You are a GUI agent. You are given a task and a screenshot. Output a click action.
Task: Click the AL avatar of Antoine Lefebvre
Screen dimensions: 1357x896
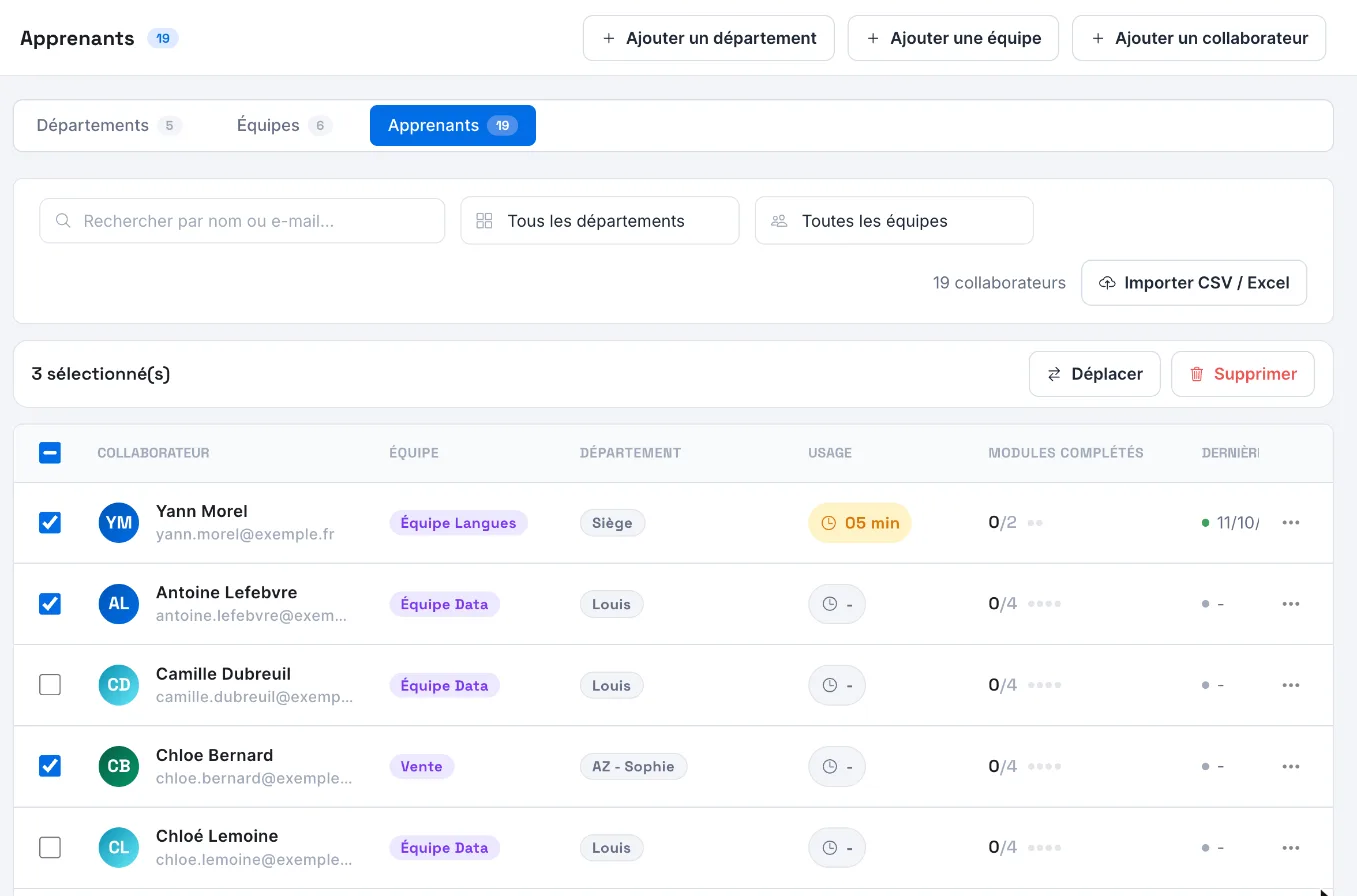coord(119,604)
